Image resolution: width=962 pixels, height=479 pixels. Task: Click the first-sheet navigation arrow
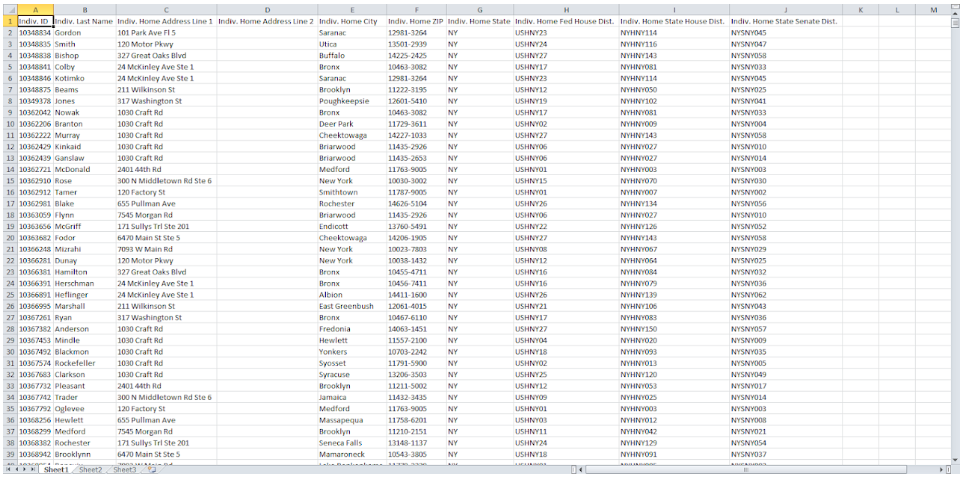(9, 469)
